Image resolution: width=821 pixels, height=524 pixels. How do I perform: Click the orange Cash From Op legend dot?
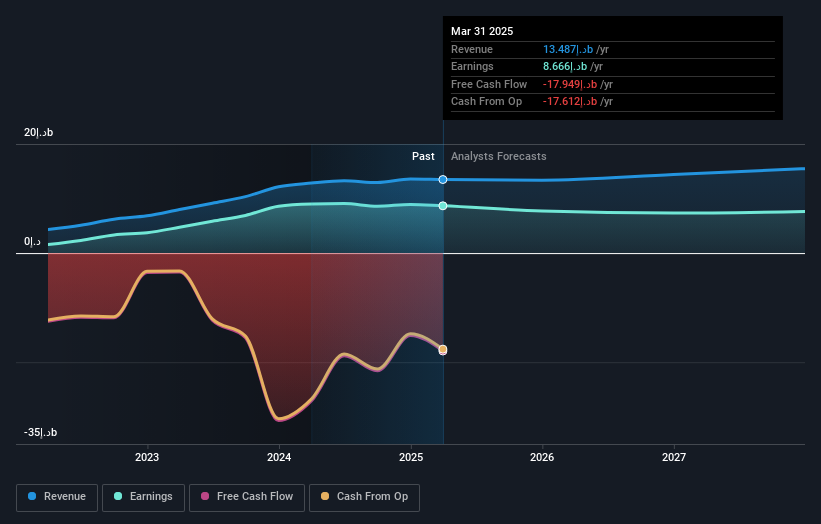click(x=325, y=496)
